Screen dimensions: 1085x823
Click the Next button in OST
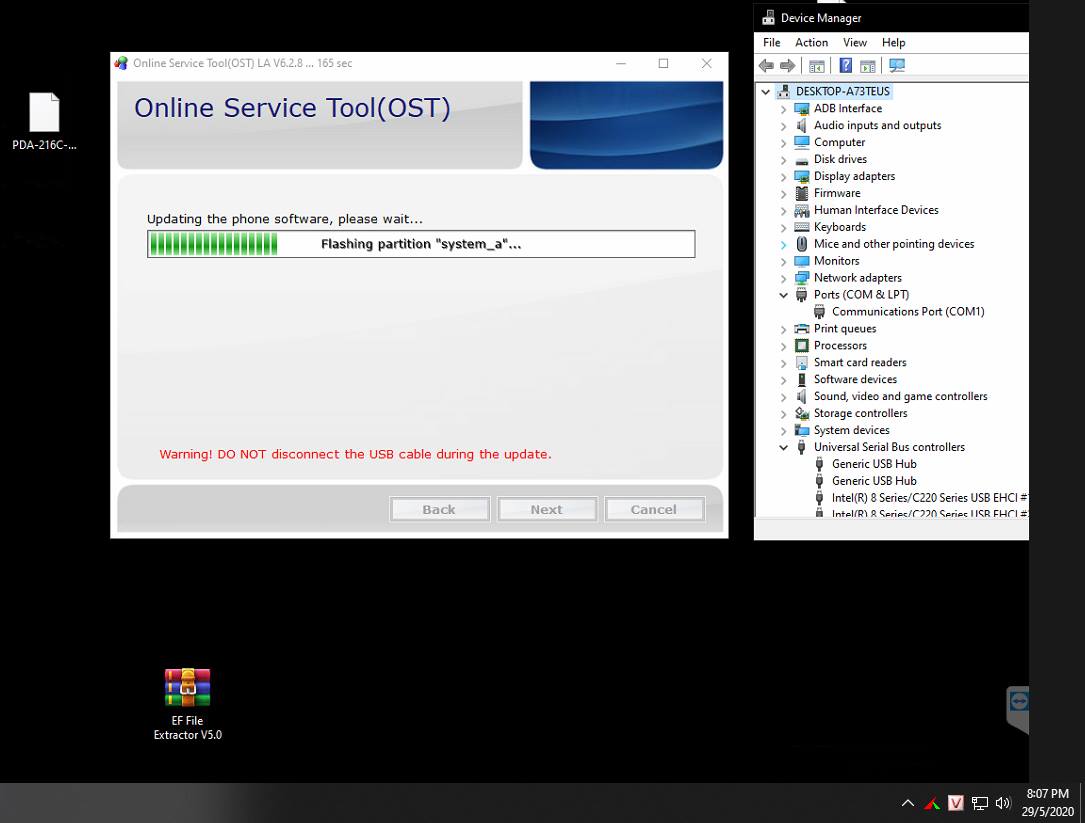pyautogui.click(x=547, y=509)
